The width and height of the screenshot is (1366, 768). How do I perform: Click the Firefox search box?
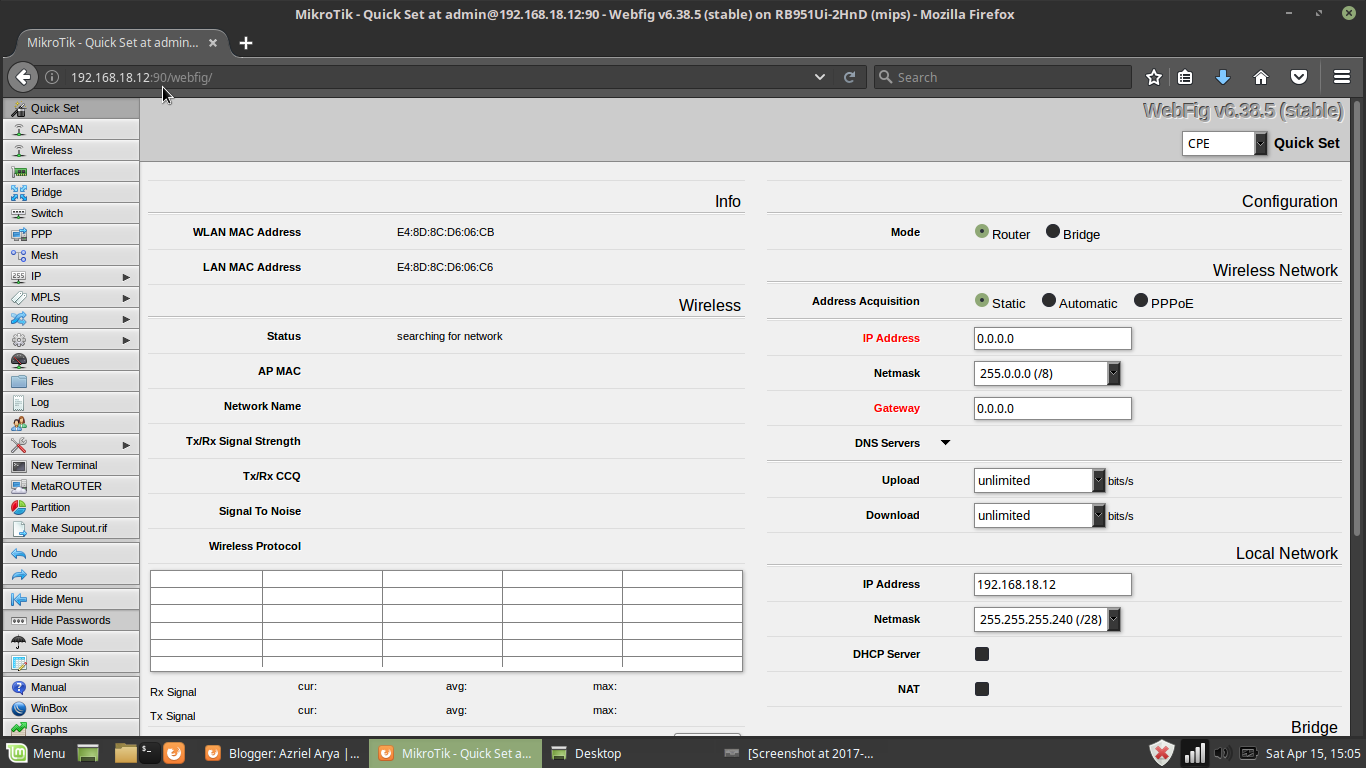[1003, 77]
